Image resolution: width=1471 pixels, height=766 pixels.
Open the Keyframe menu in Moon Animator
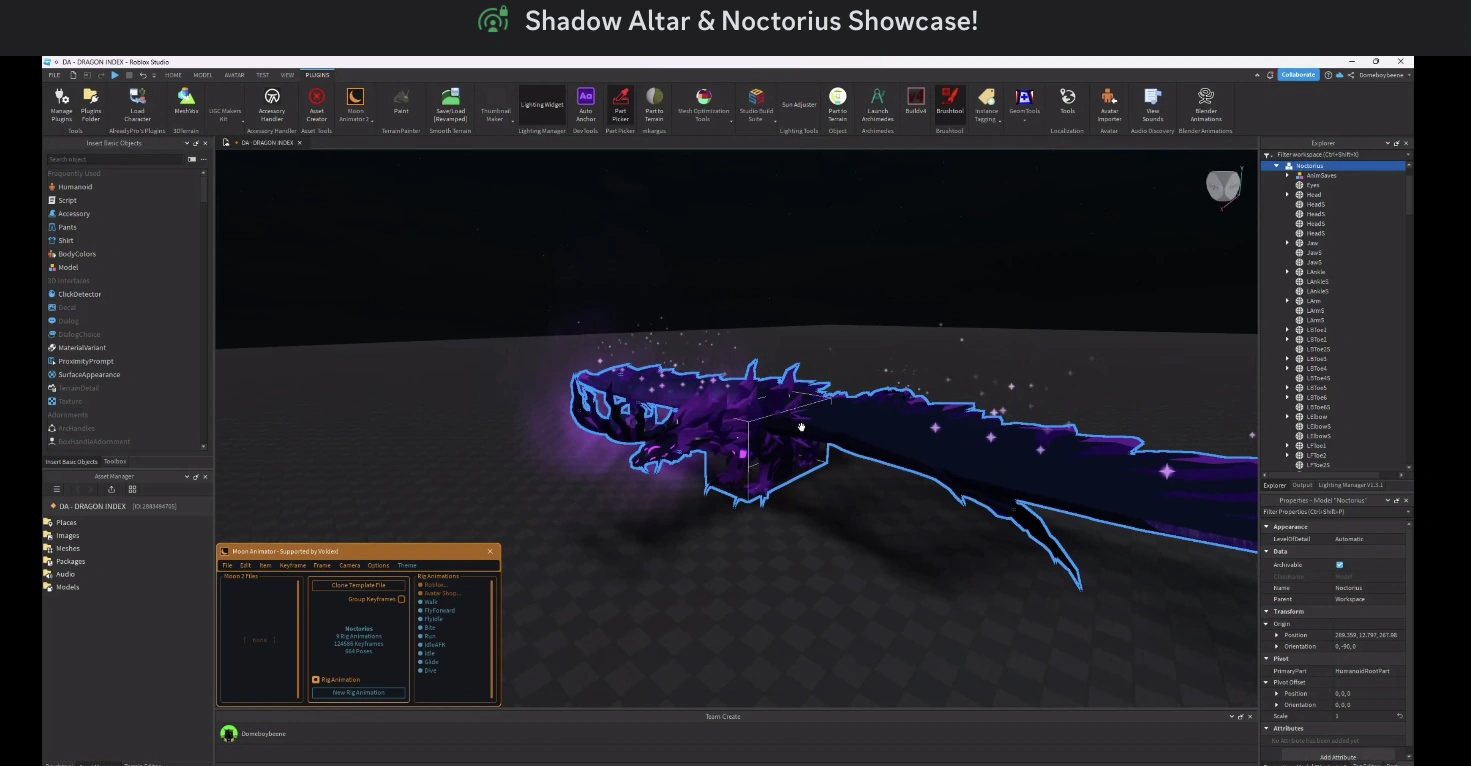coord(294,565)
